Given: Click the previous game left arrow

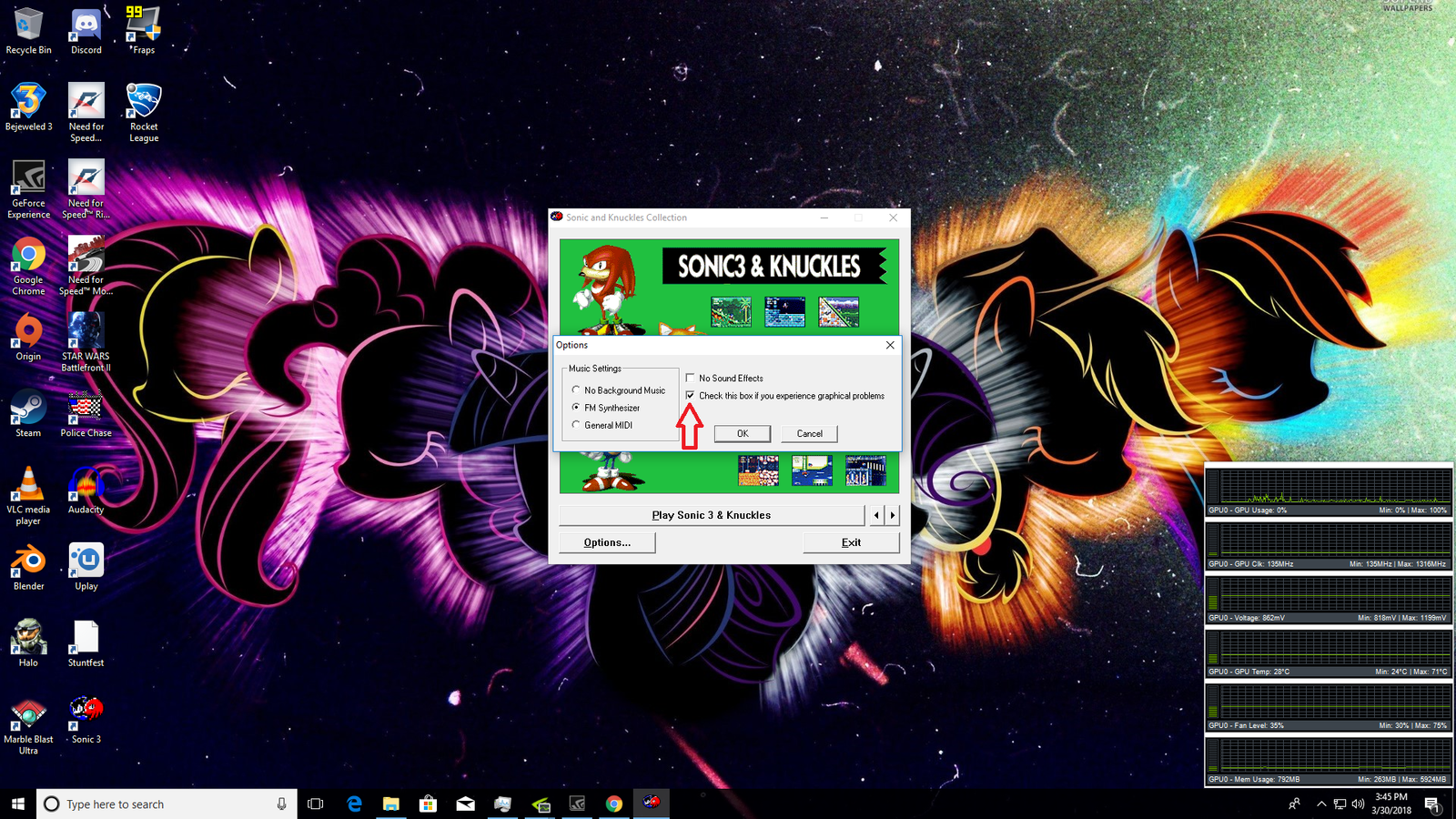Looking at the screenshot, I should pyautogui.click(x=876, y=515).
